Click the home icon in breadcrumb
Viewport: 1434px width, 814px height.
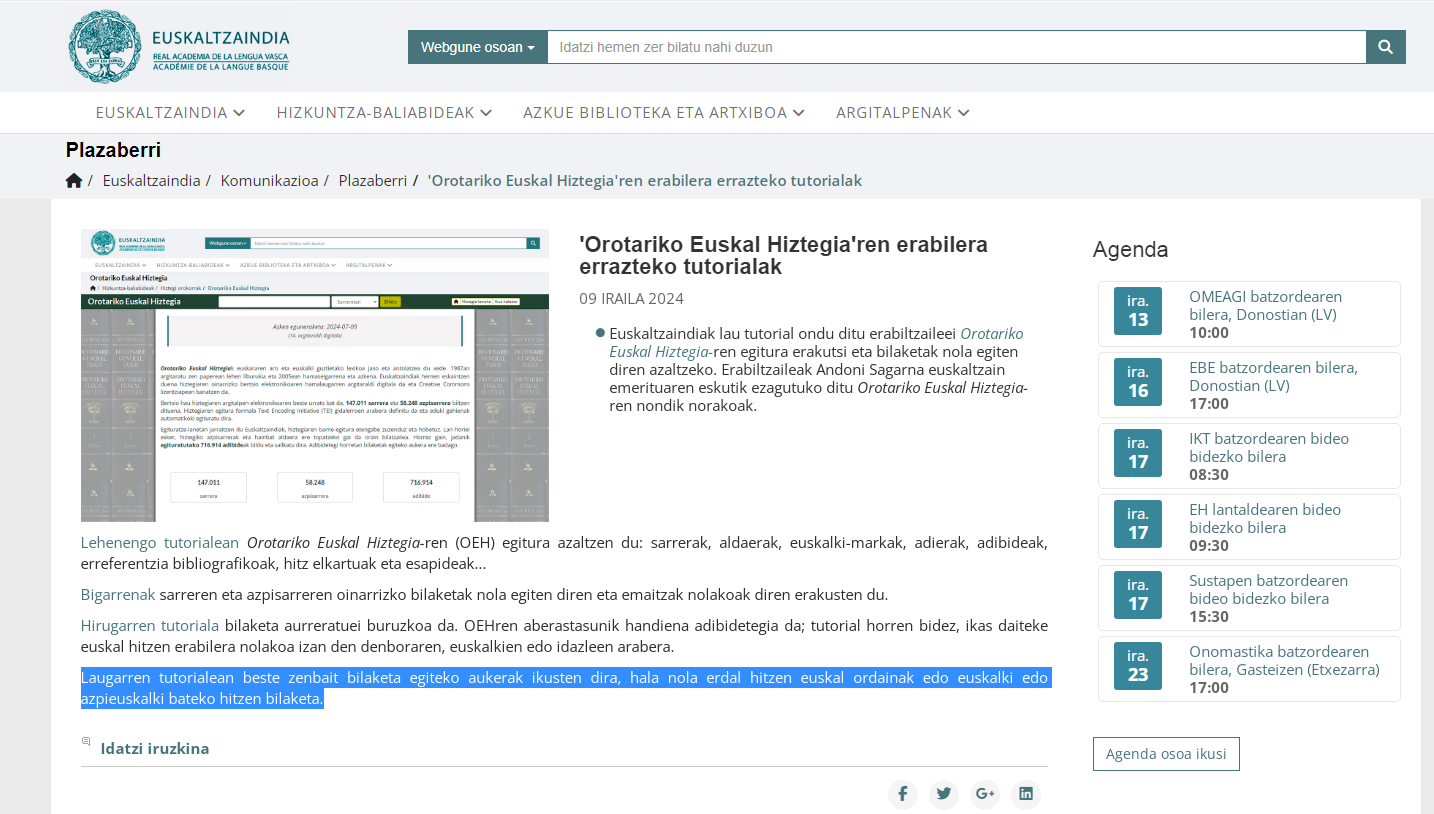pos(74,181)
